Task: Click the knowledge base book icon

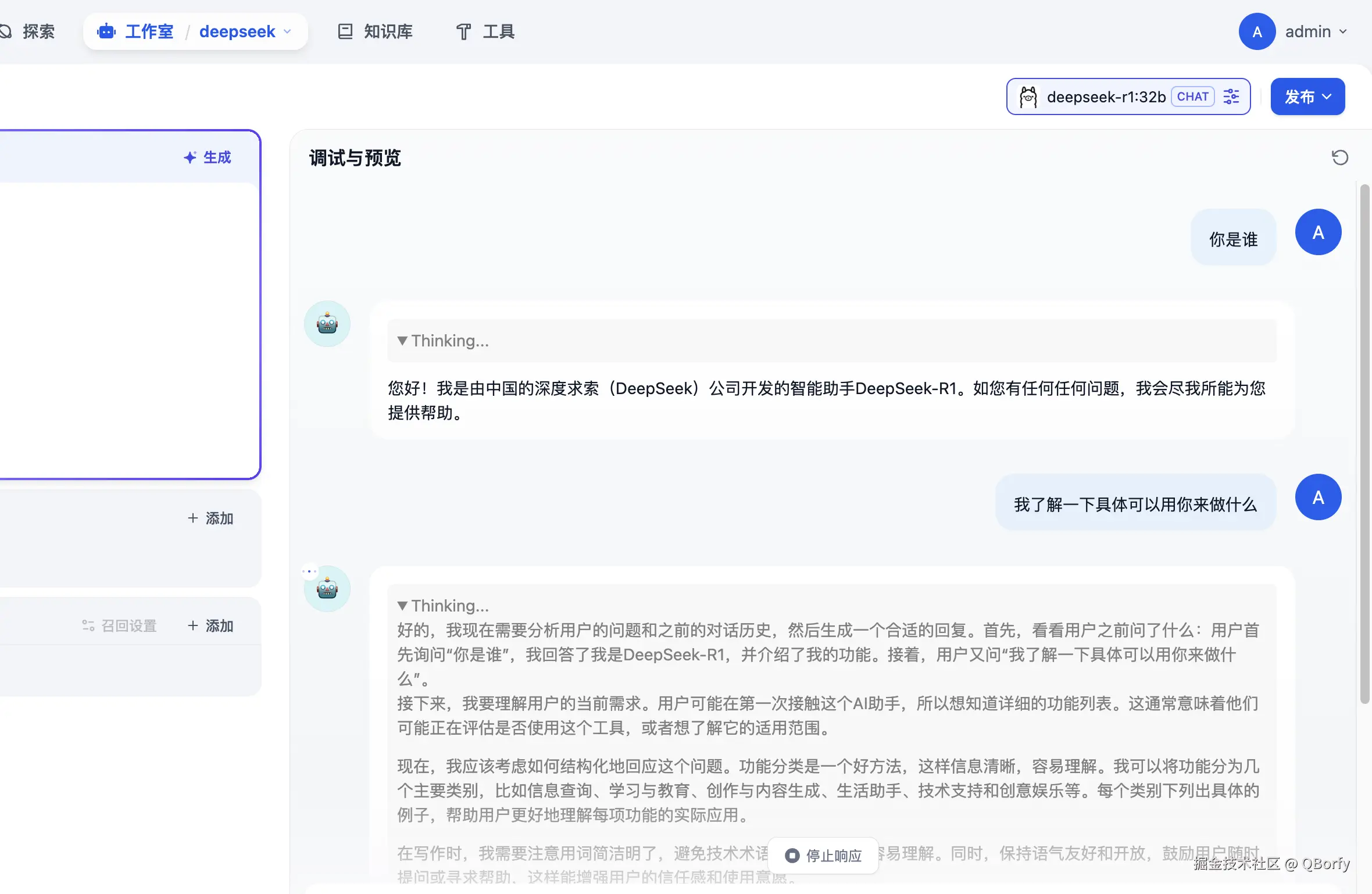Action: click(x=345, y=31)
